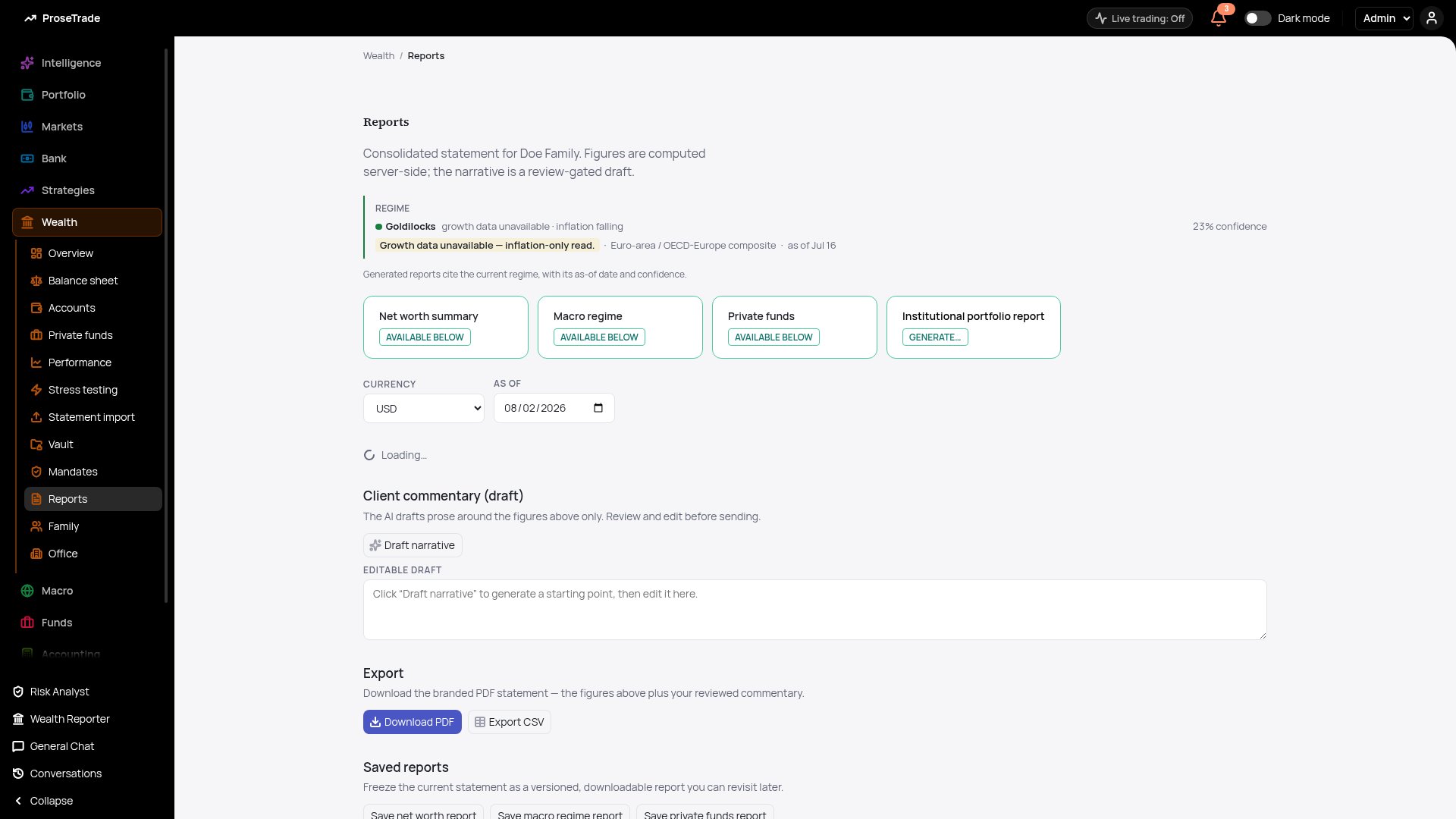Viewport: 1456px width, 819px height.
Task: Click the Private funds briefcase icon
Action: [36, 335]
